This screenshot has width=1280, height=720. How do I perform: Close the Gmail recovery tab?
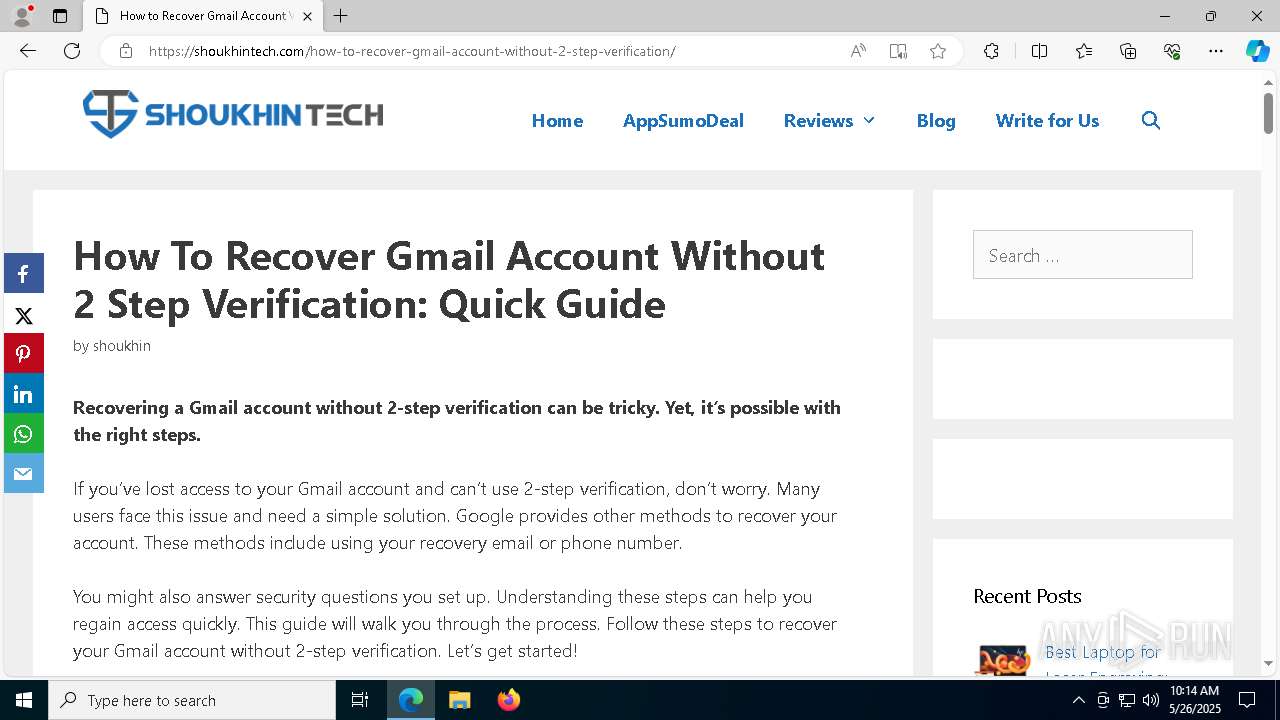[x=307, y=16]
